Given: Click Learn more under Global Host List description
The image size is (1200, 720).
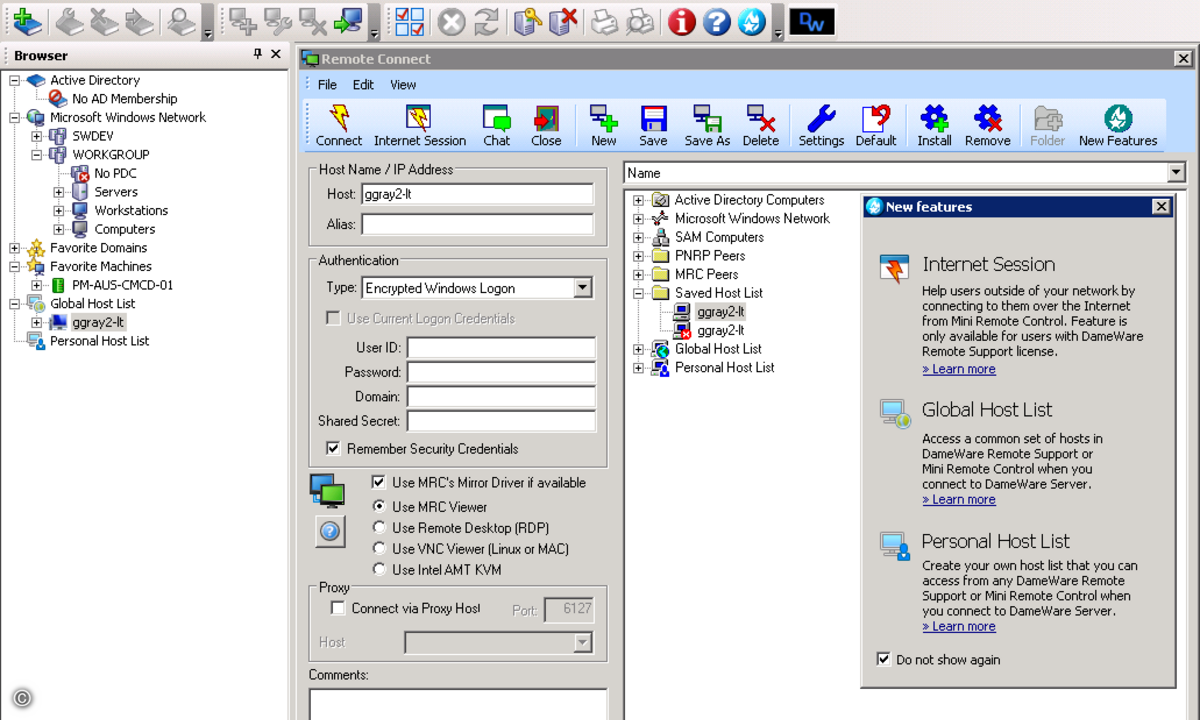Looking at the screenshot, I should (x=959, y=499).
